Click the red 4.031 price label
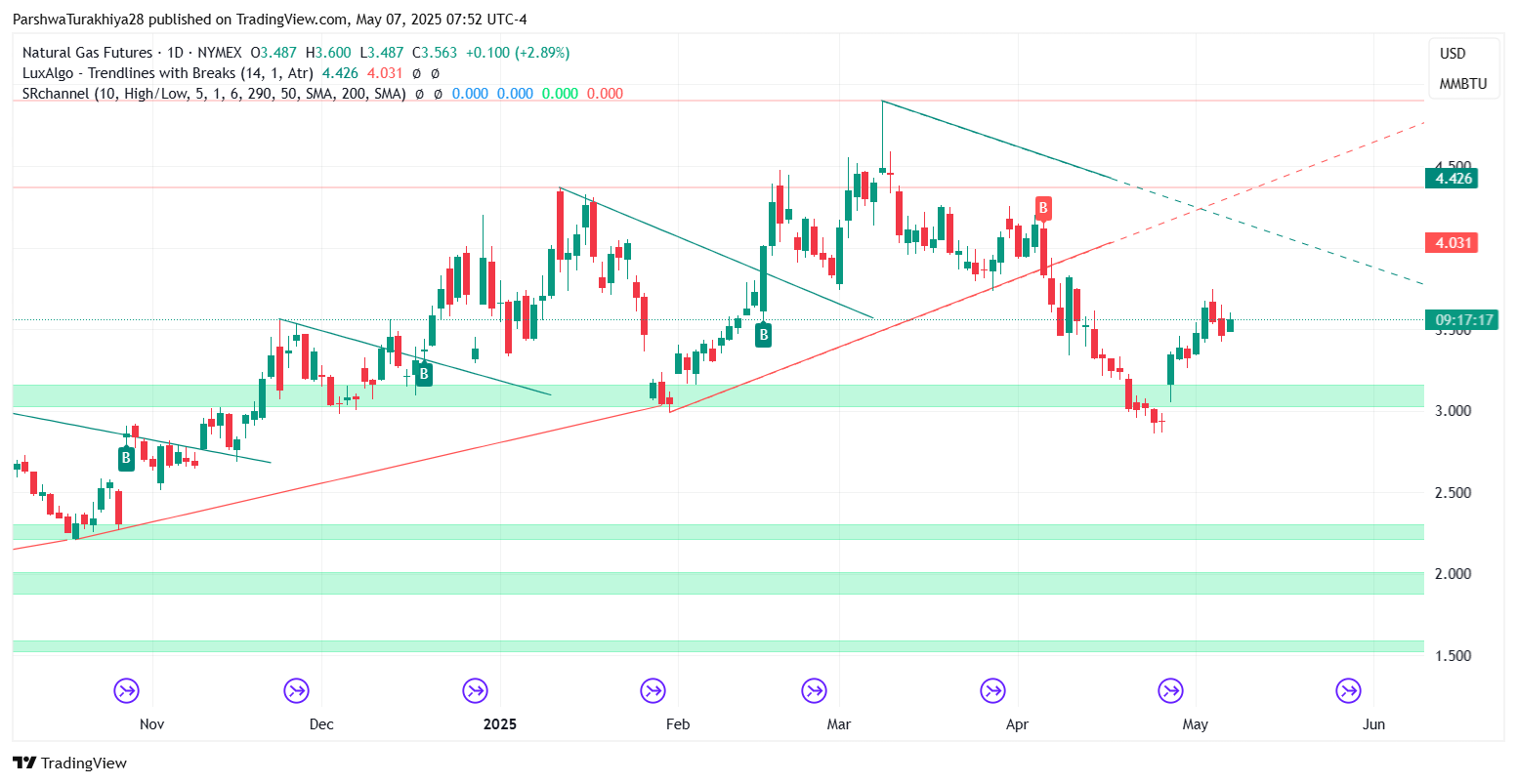The height and width of the screenshot is (784, 1517). tap(1450, 242)
